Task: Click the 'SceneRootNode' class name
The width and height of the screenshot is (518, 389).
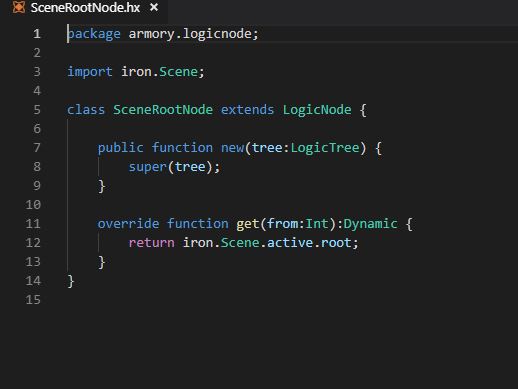Action: click(163, 110)
